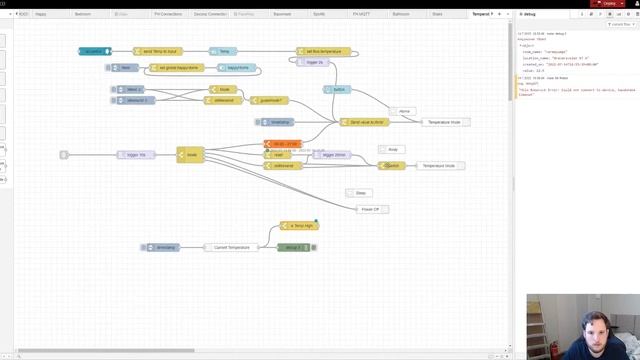Select the set flow.temperature node
Viewport: 640px width, 360px height.
[x=324, y=51]
